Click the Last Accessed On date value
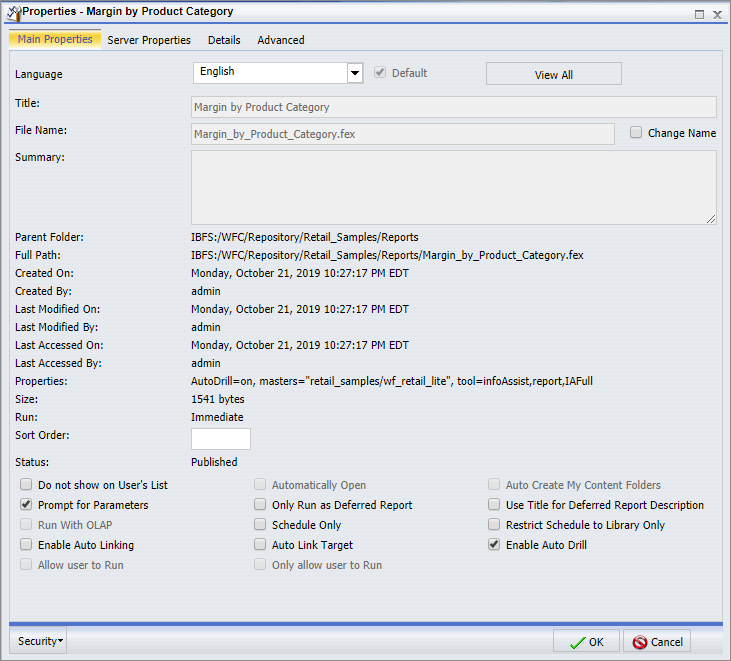The height and width of the screenshot is (661, 731). click(300, 345)
